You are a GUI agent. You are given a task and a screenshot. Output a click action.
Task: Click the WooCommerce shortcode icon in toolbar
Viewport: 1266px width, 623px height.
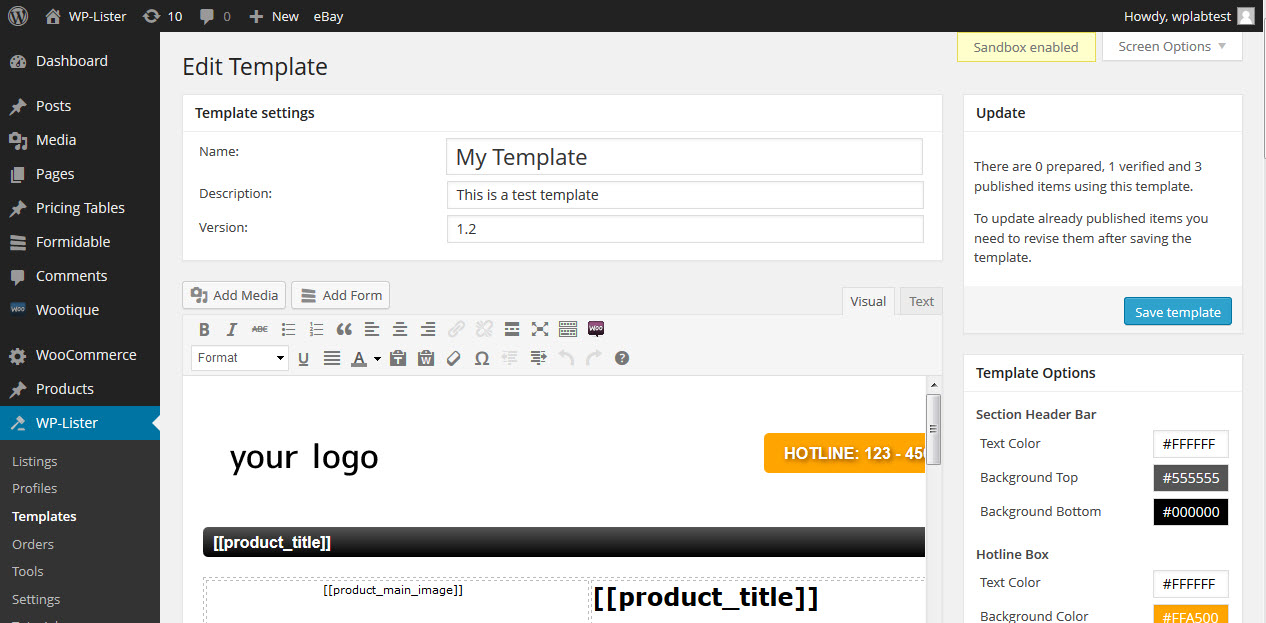pyautogui.click(x=596, y=329)
